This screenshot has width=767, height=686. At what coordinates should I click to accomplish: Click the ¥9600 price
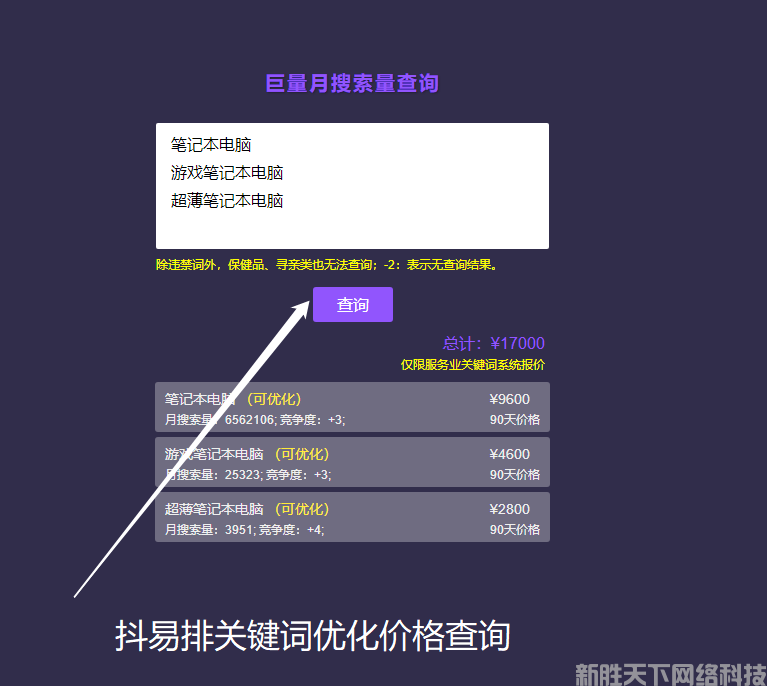click(x=510, y=399)
